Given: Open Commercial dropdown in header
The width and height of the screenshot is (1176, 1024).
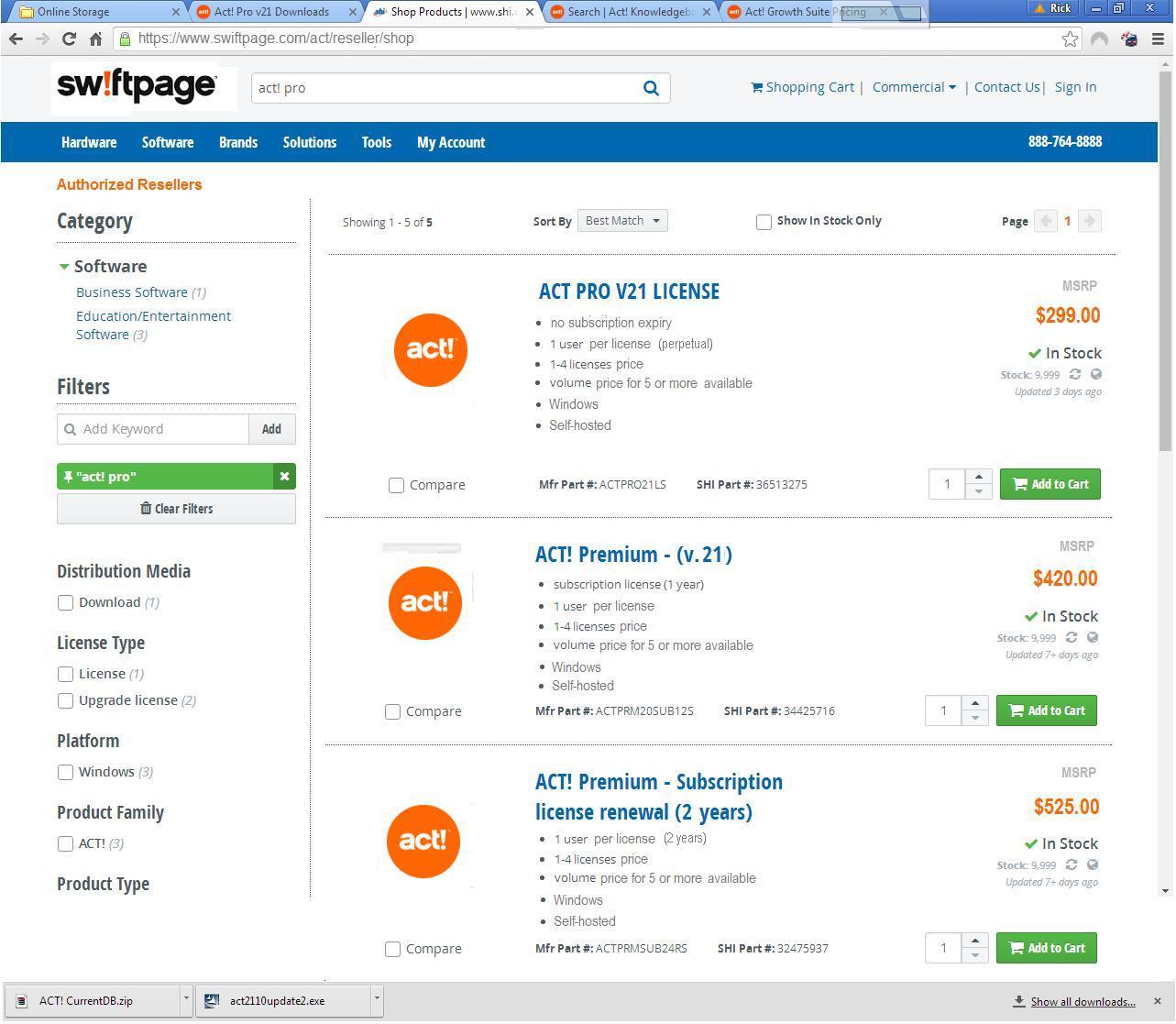Looking at the screenshot, I should tap(914, 87).
